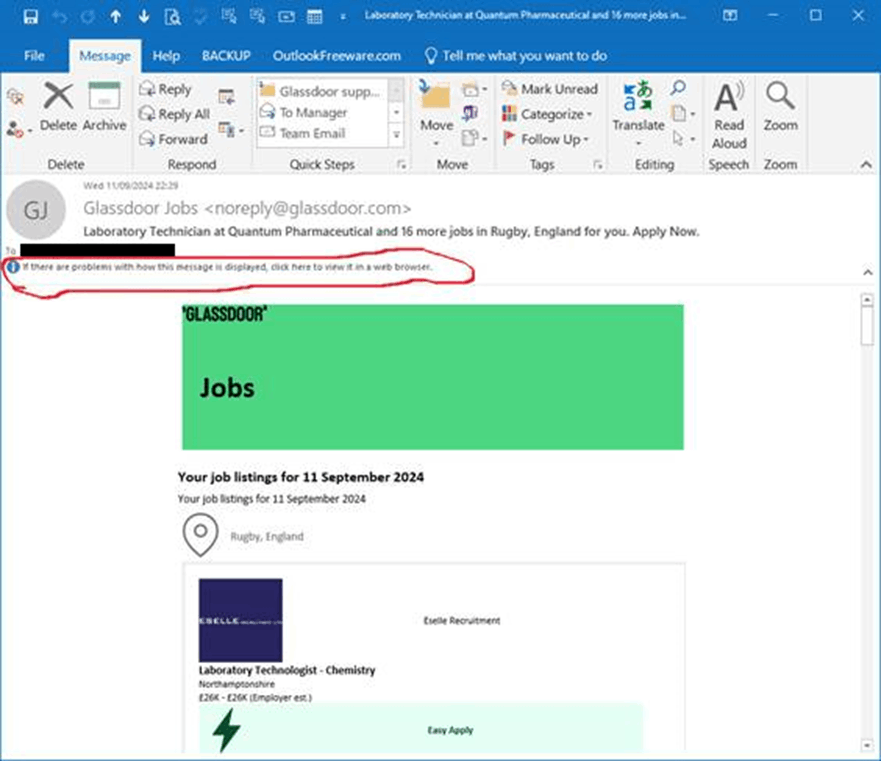Reply to the sender

[x=165, y=89]
